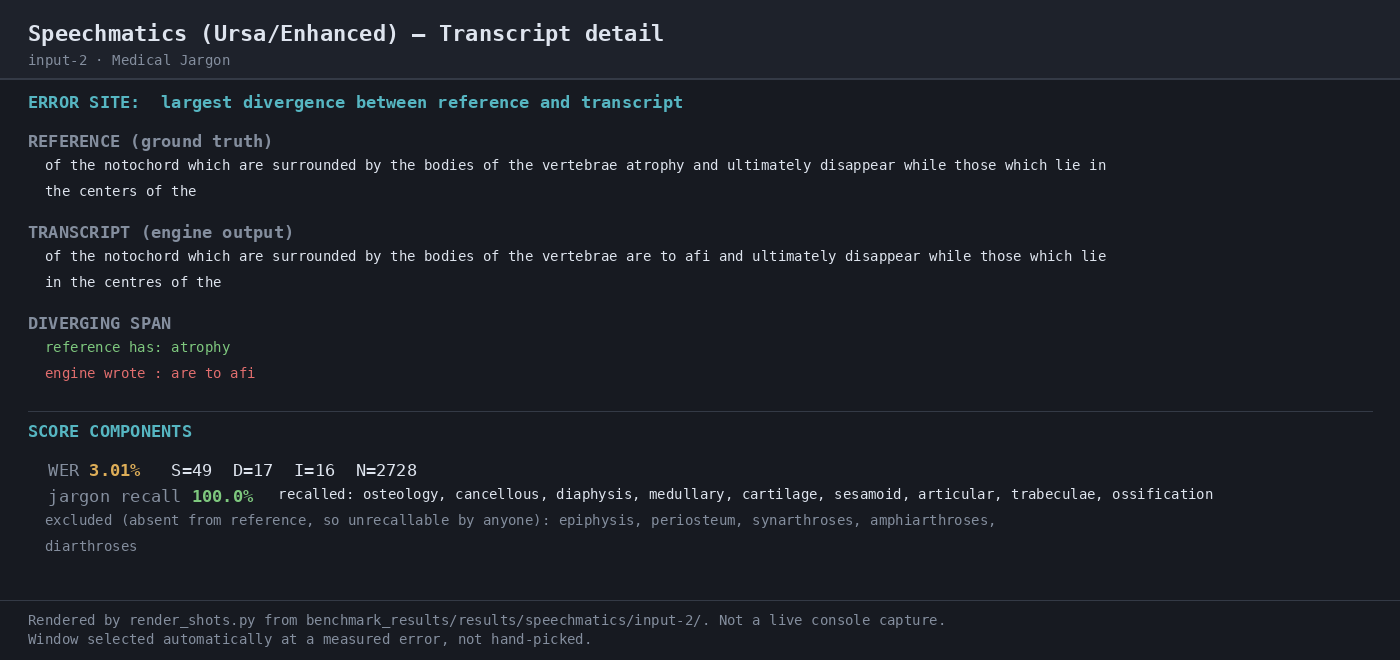The image size is (1400, 660).
Task: Click the engine transcript text first line
Action: [x=575, y=257]
